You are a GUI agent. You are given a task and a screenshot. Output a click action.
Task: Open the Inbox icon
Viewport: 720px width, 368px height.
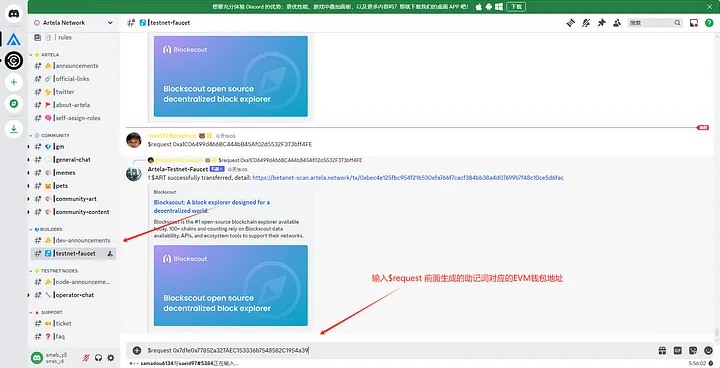(x=694, y=23)
